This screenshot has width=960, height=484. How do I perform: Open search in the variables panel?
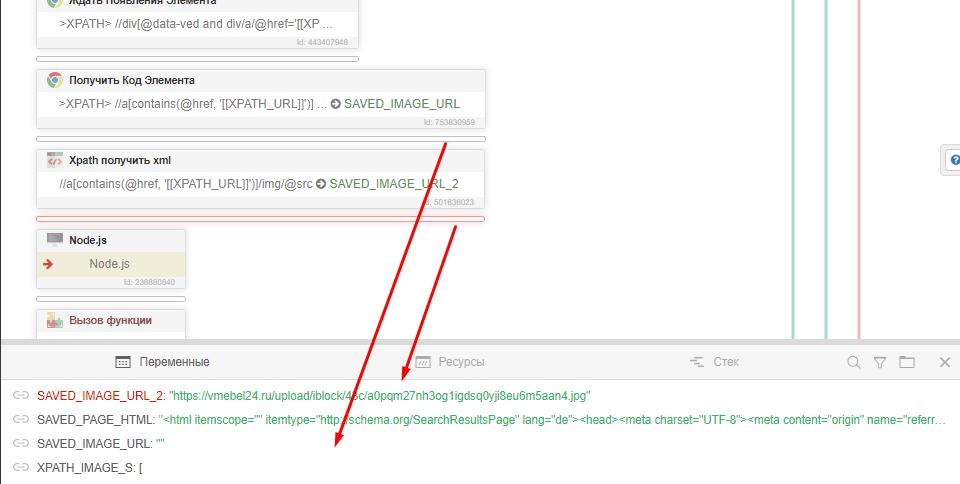[853, 362]
